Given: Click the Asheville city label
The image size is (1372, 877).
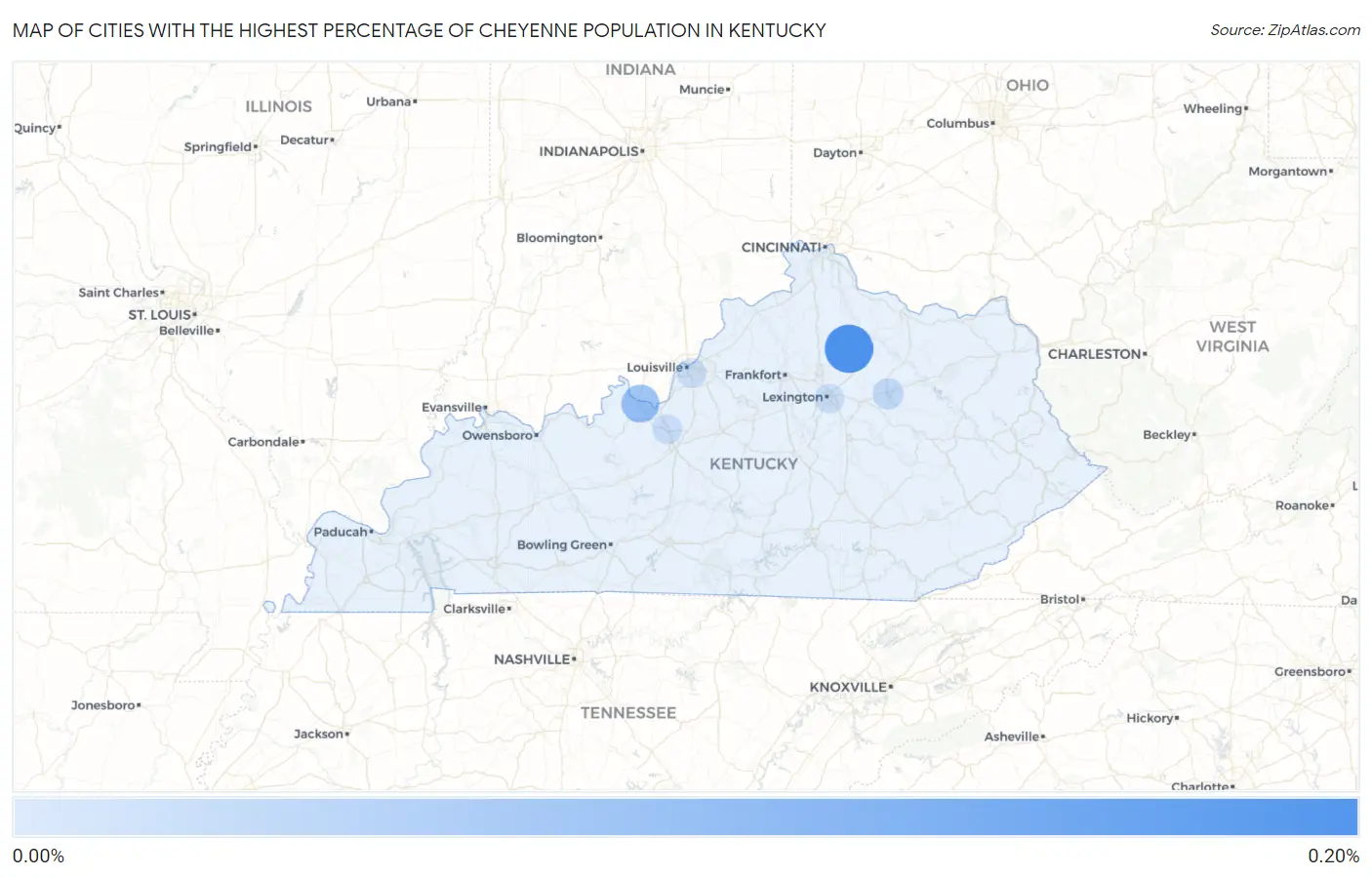Looking at the screenshot, I should tap(1012, 737).
